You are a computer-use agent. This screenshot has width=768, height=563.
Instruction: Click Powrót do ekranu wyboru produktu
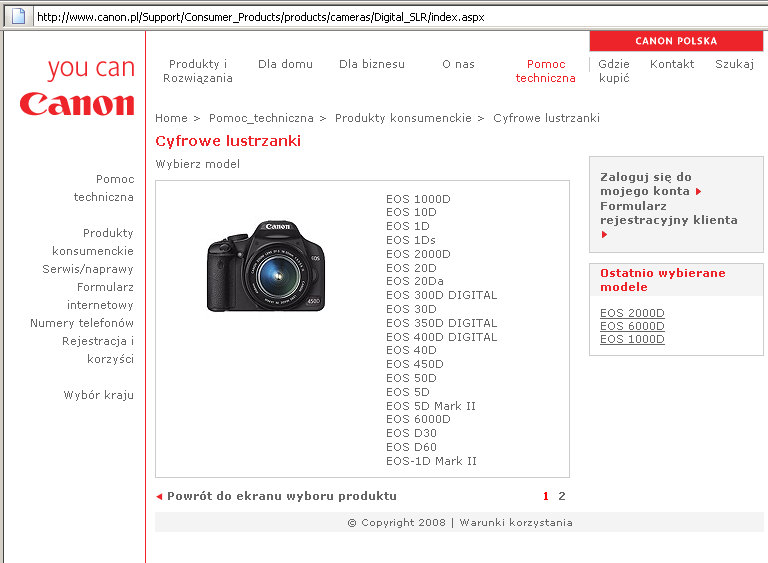(282, 496)
